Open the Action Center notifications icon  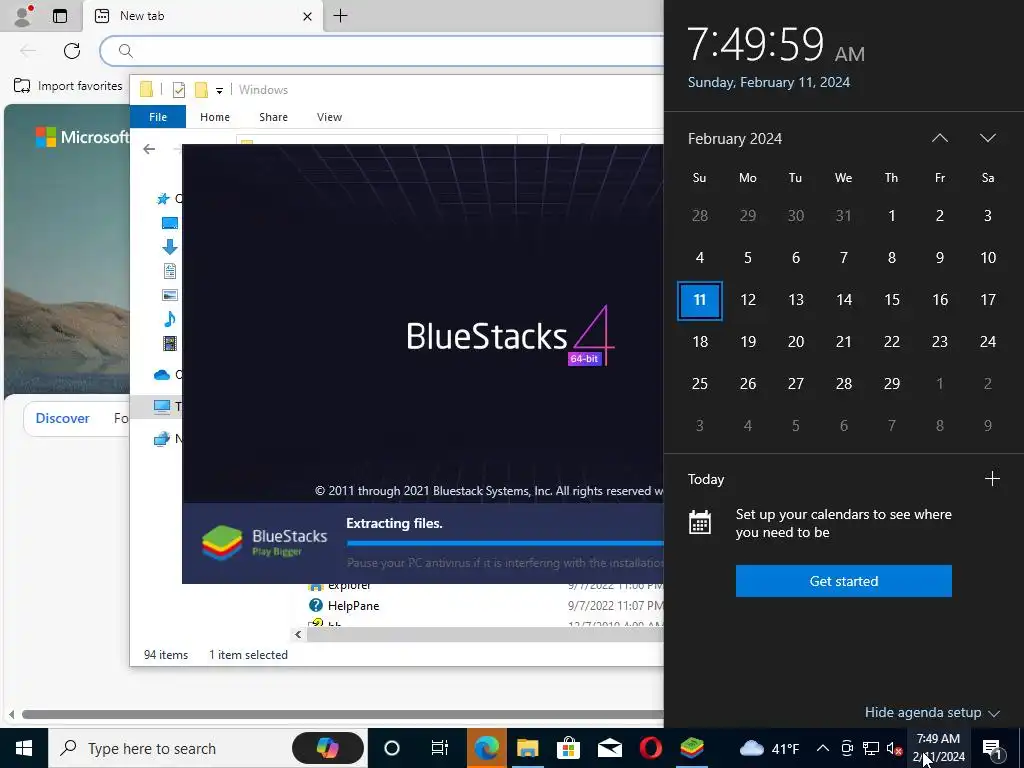click(x=992, y=748)
